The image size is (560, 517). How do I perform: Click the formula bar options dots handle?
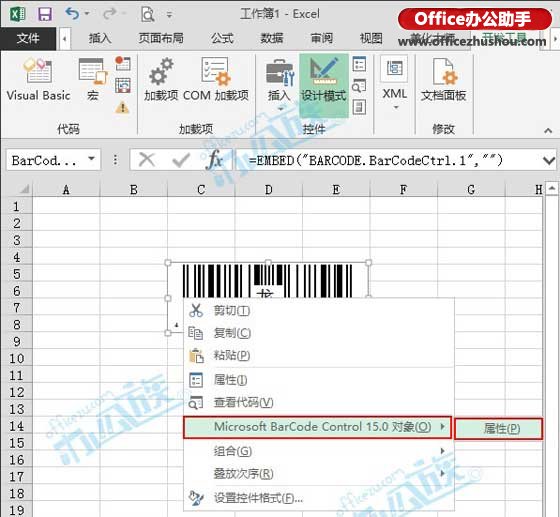(x=115, y=160)
